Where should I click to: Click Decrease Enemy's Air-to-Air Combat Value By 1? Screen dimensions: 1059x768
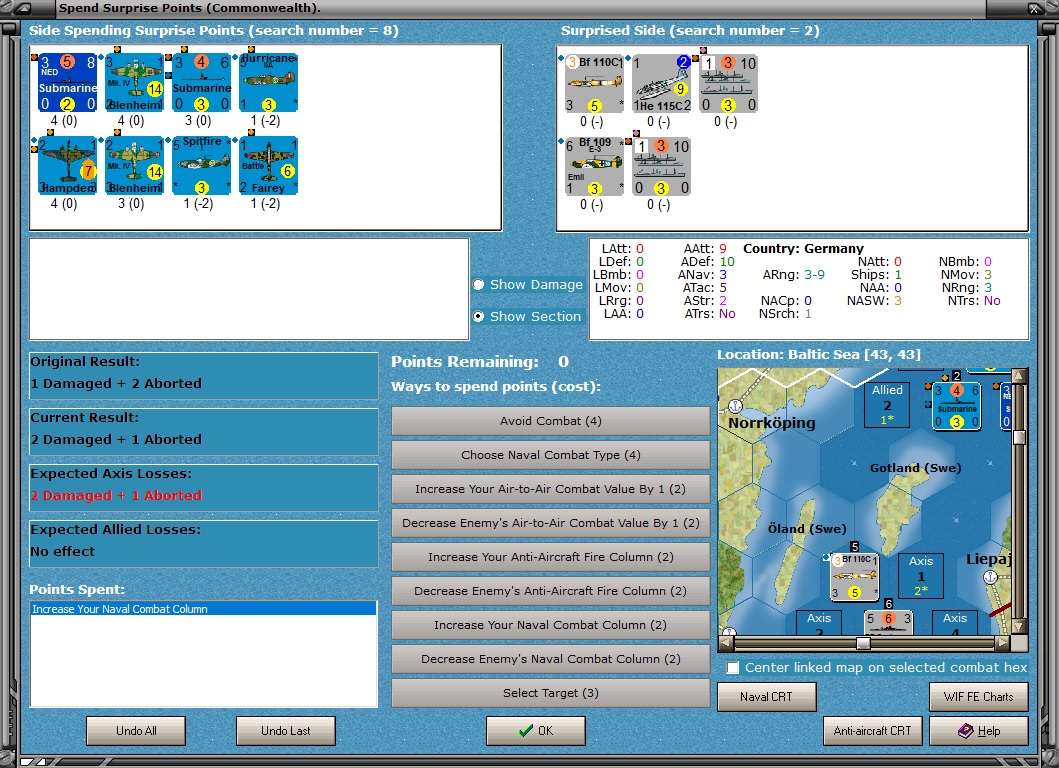[x=550, y=523]
